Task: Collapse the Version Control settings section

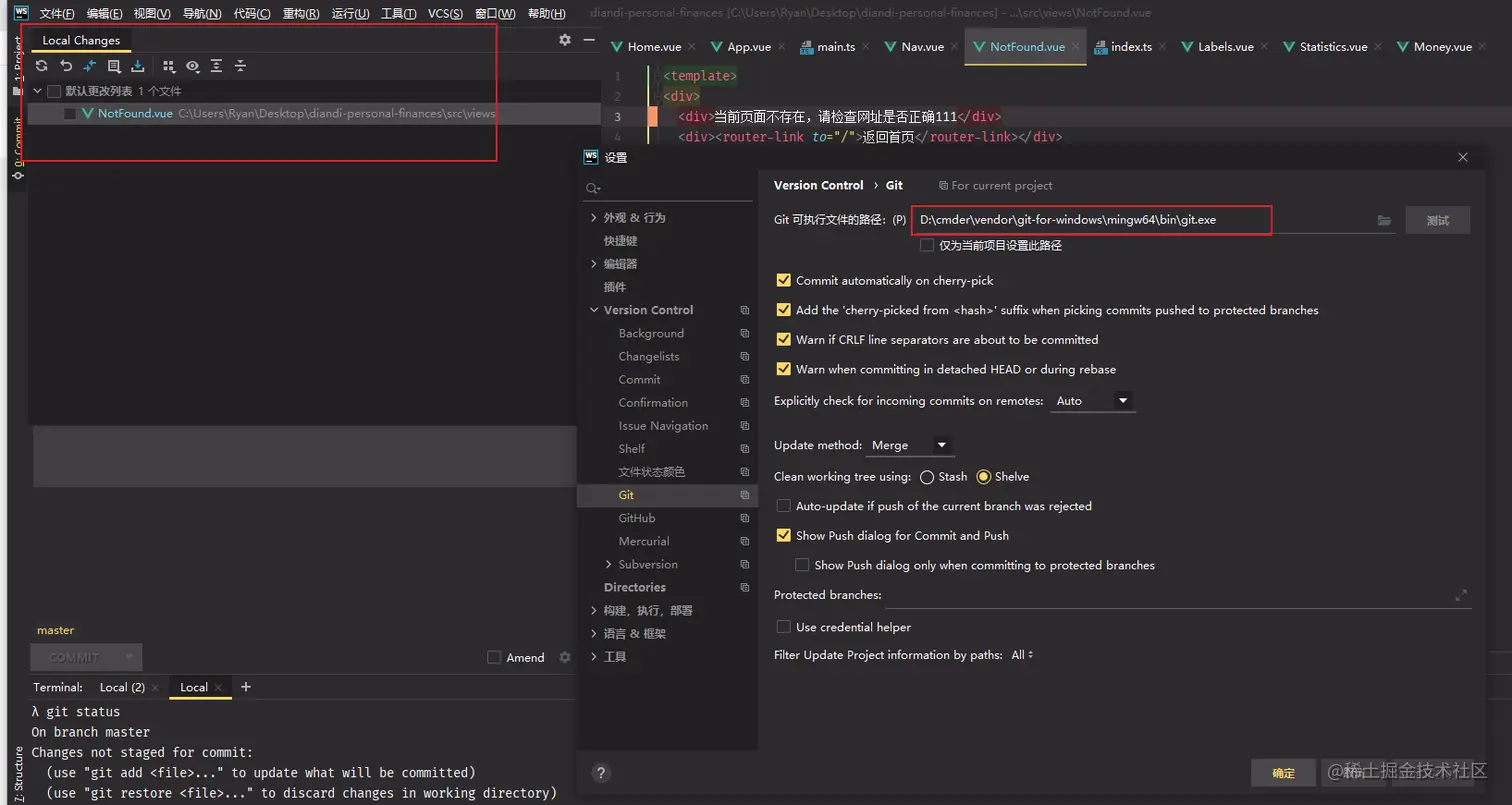Action: [595, 310]
